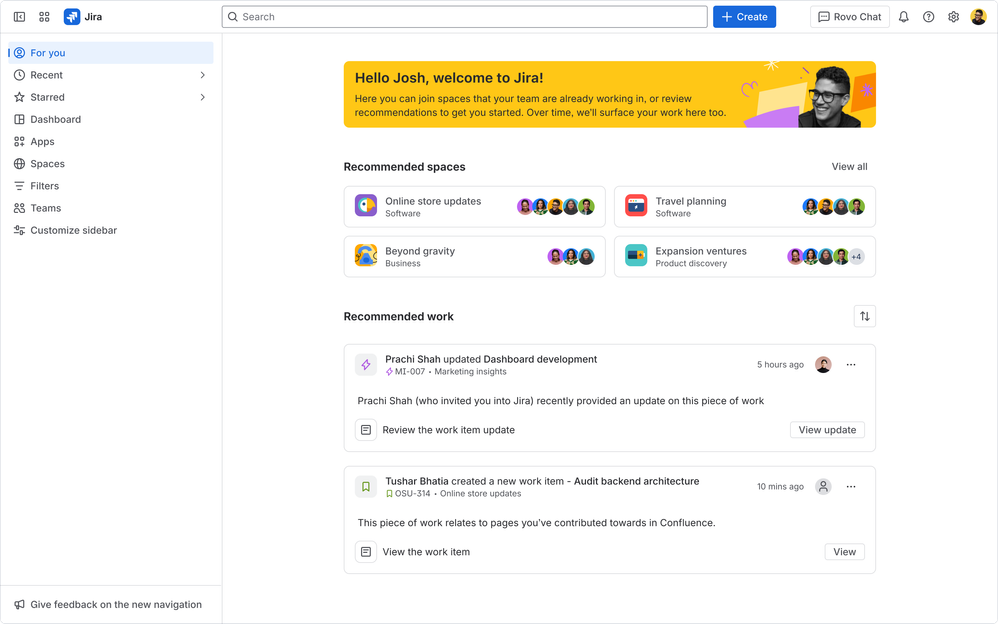
Task: Open the Beyond gravity space card
Action: click(474, 257)
